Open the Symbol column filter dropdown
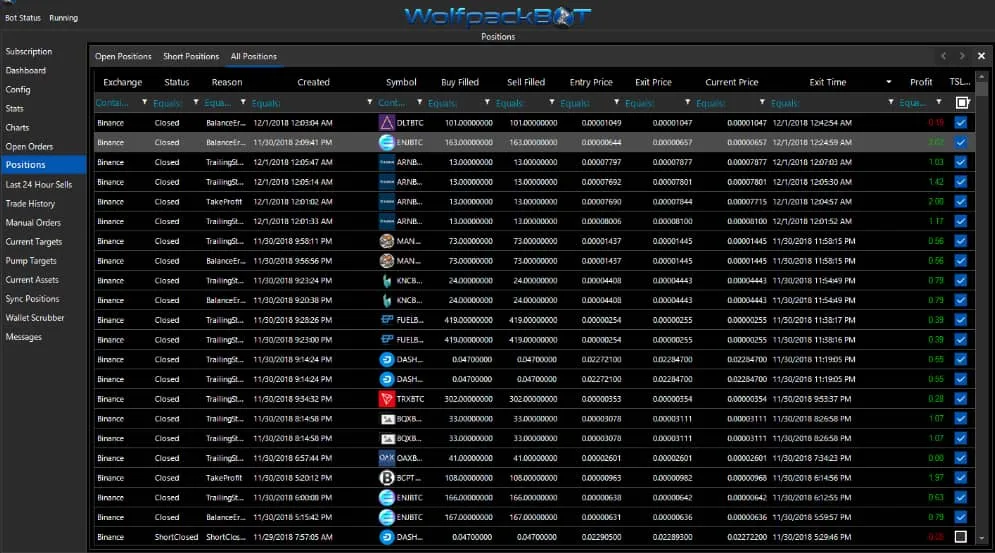 (419, 102)
